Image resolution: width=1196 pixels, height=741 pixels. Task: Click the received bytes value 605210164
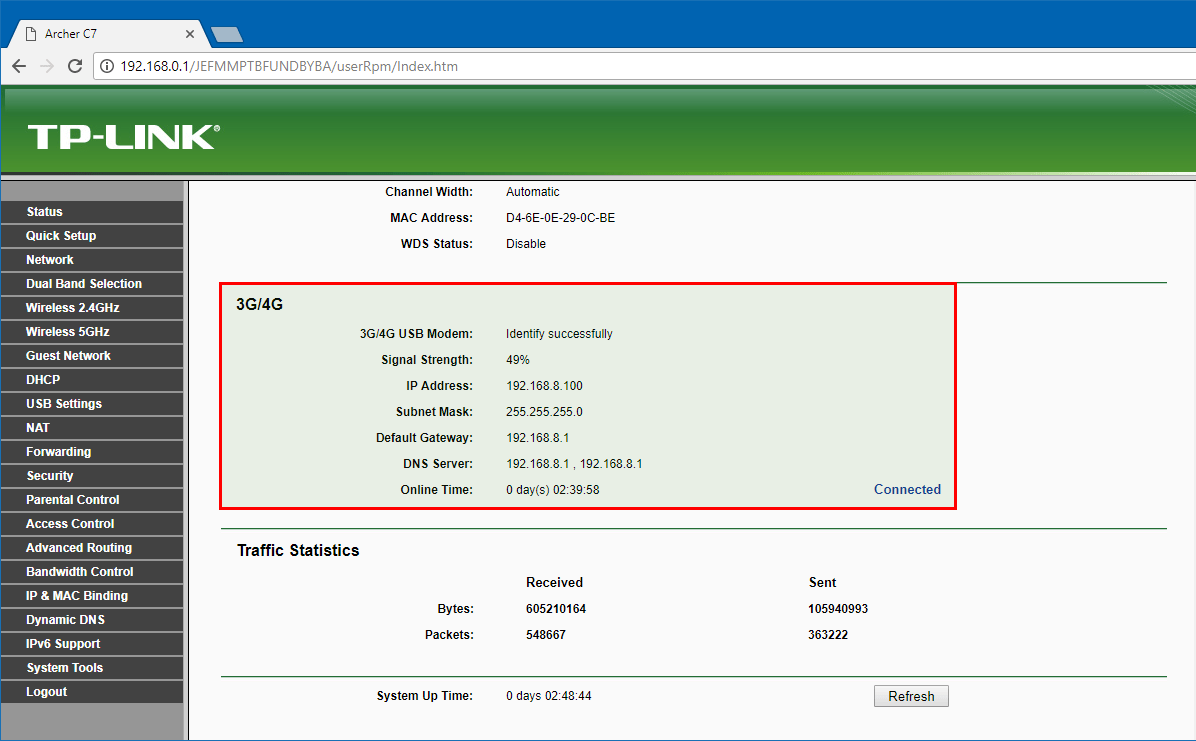(556, 609)
